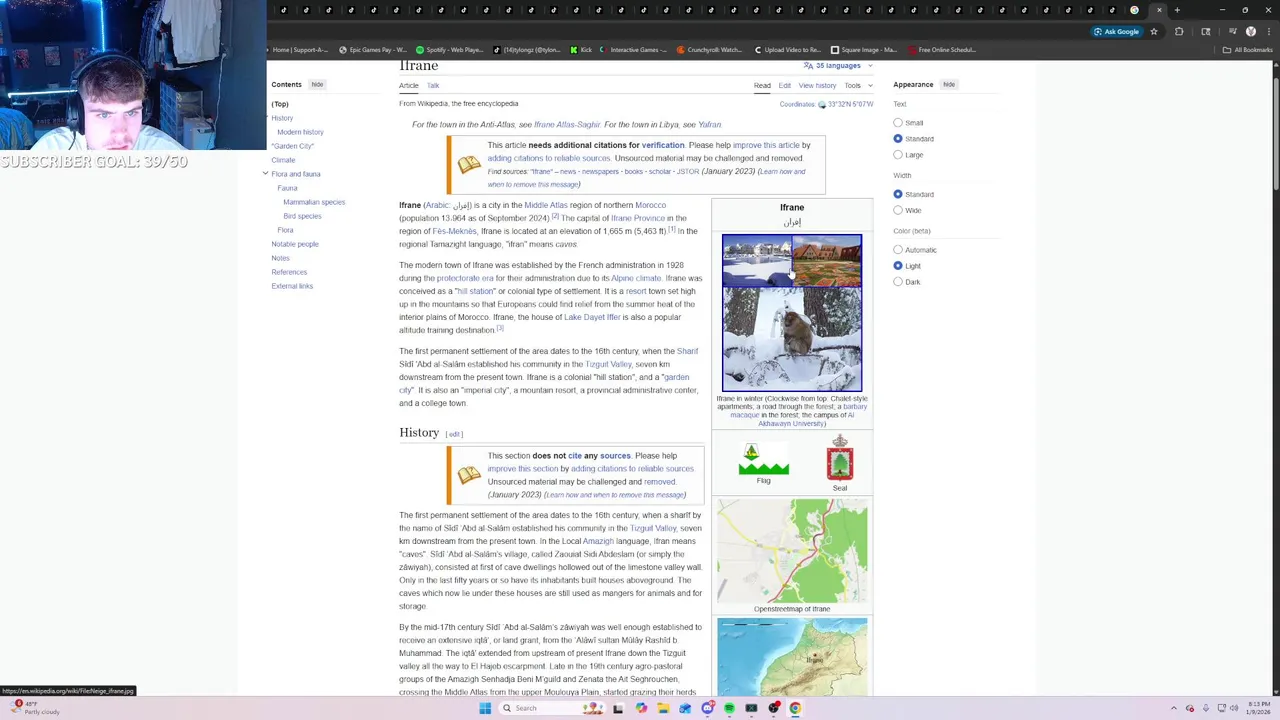The image size is (1280, 720).
Task: Open the All Bookmarks folder
Action: pyautogui.click(x=1248, y=49)
